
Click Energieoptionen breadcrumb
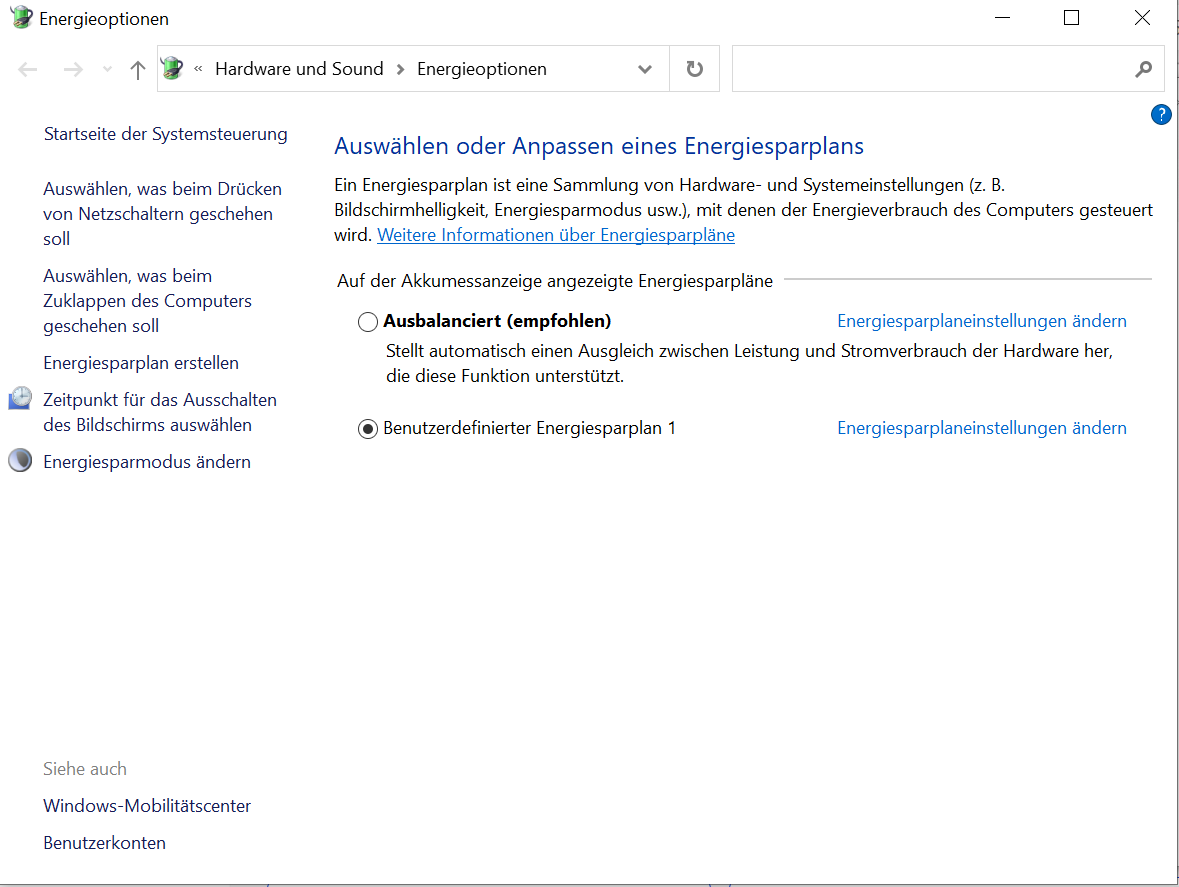click(482, 69)
